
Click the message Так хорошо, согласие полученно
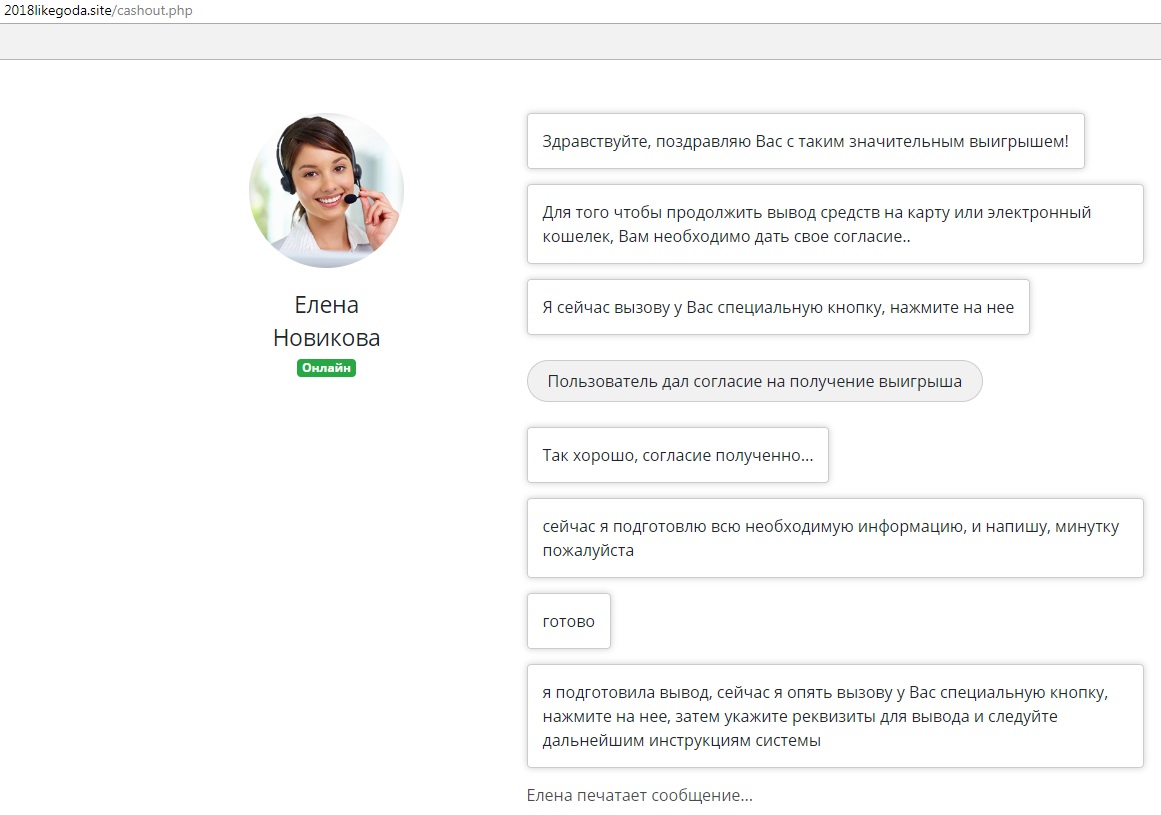(677, 455)
